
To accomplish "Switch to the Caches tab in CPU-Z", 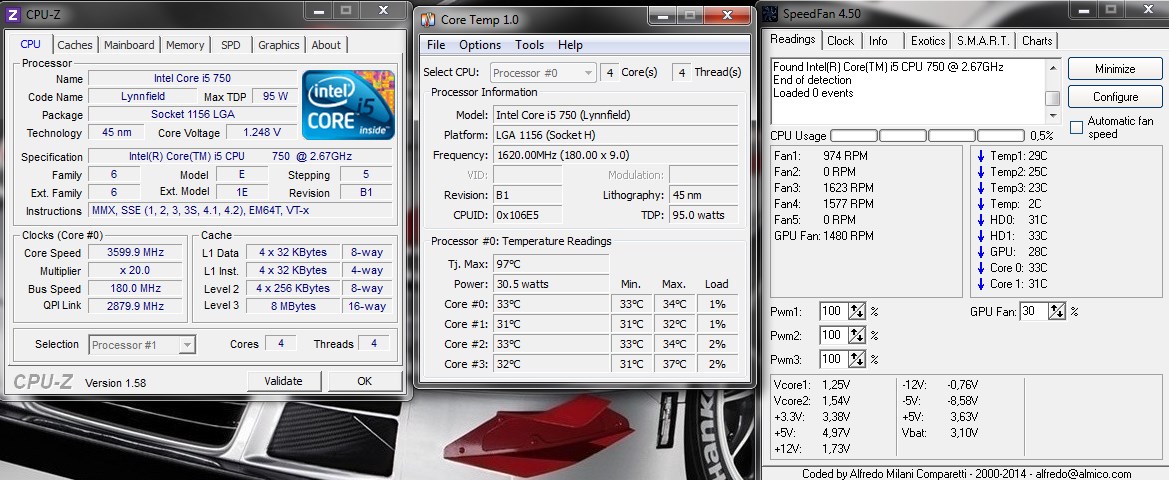I will click(x=75, y=45).
